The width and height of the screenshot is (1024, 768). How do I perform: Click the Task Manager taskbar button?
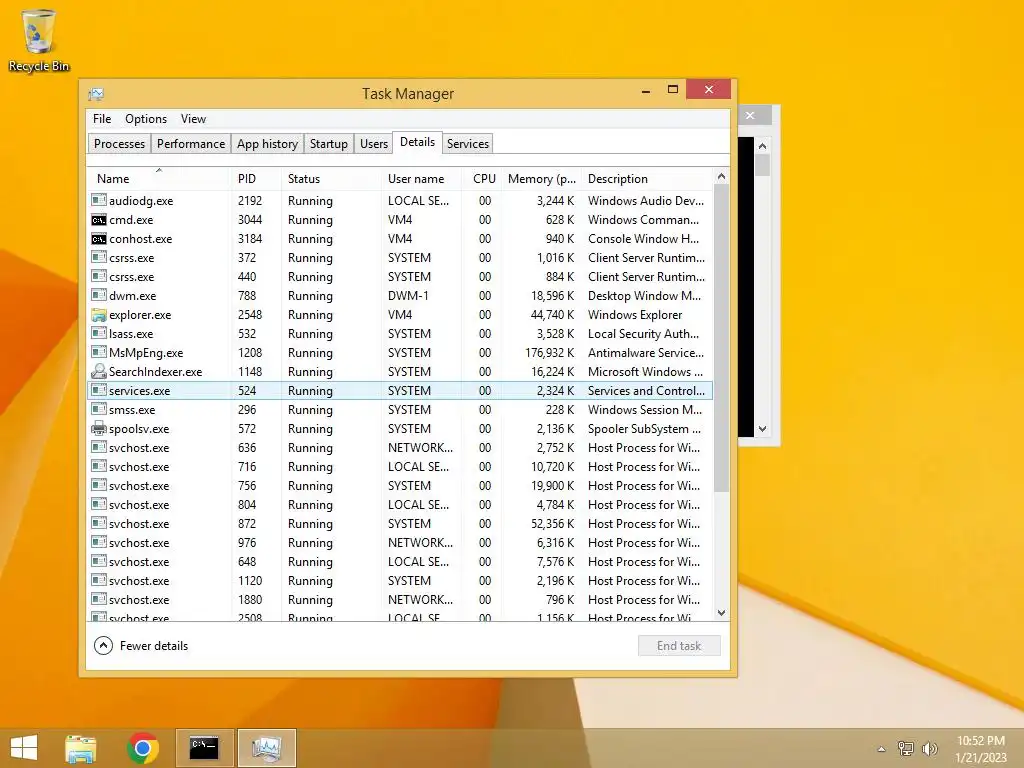pos(266,748)
